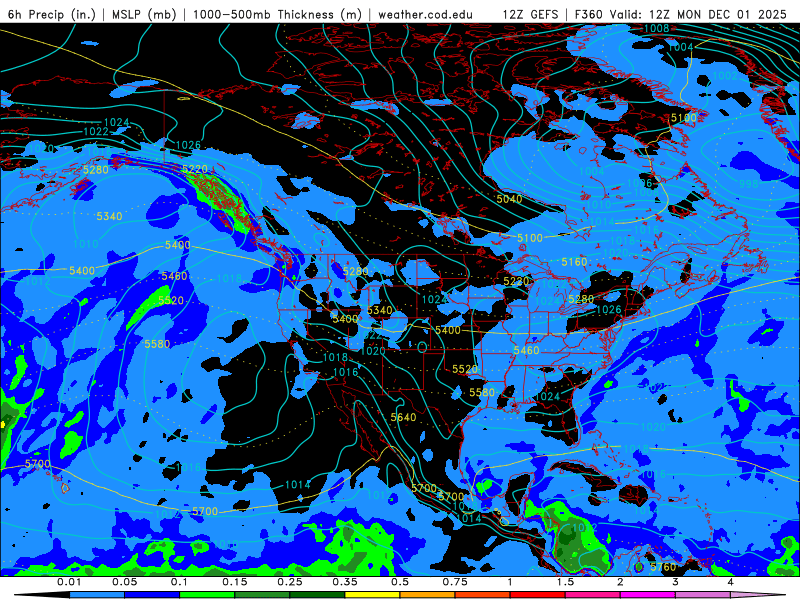Select the 2 inch magenta legend swatch
Viewport: 800px width, 600px height.
tap(648, 595)
